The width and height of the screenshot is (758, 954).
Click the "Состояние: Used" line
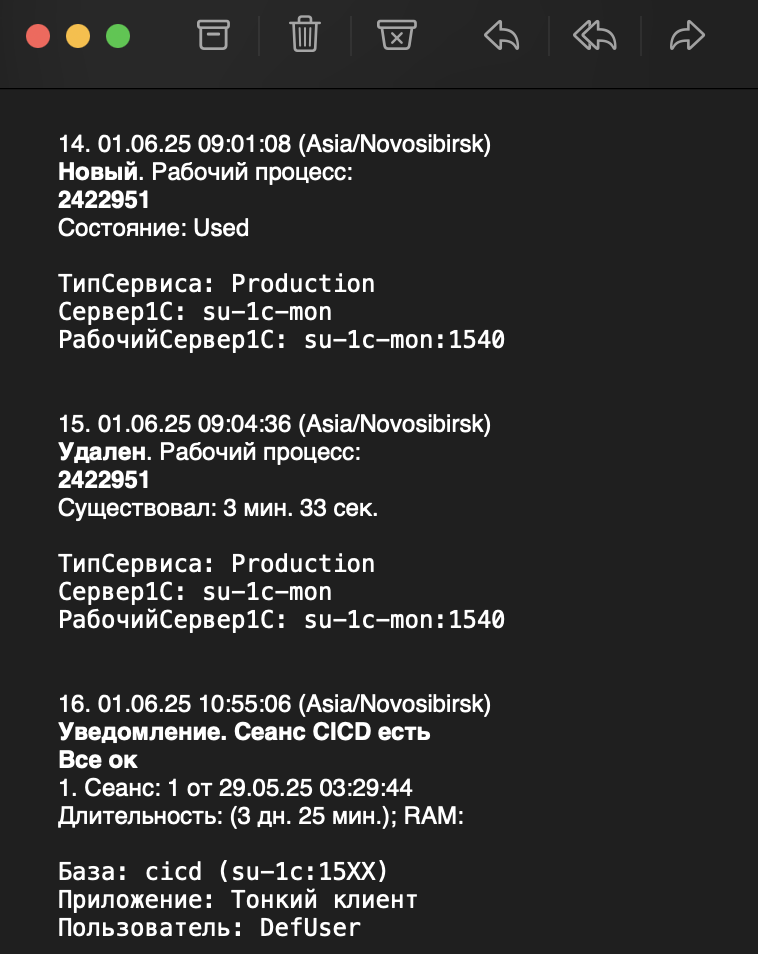tap(153, 228)
